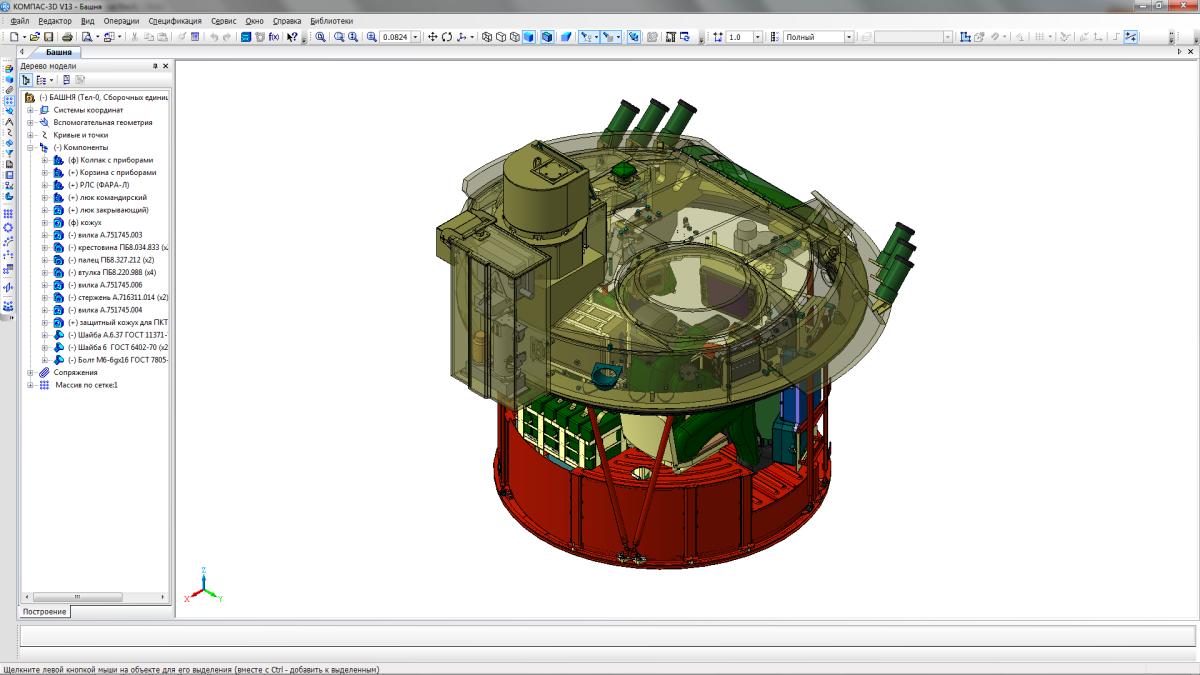Collapse the Компоненты tree node

(31, 148)
